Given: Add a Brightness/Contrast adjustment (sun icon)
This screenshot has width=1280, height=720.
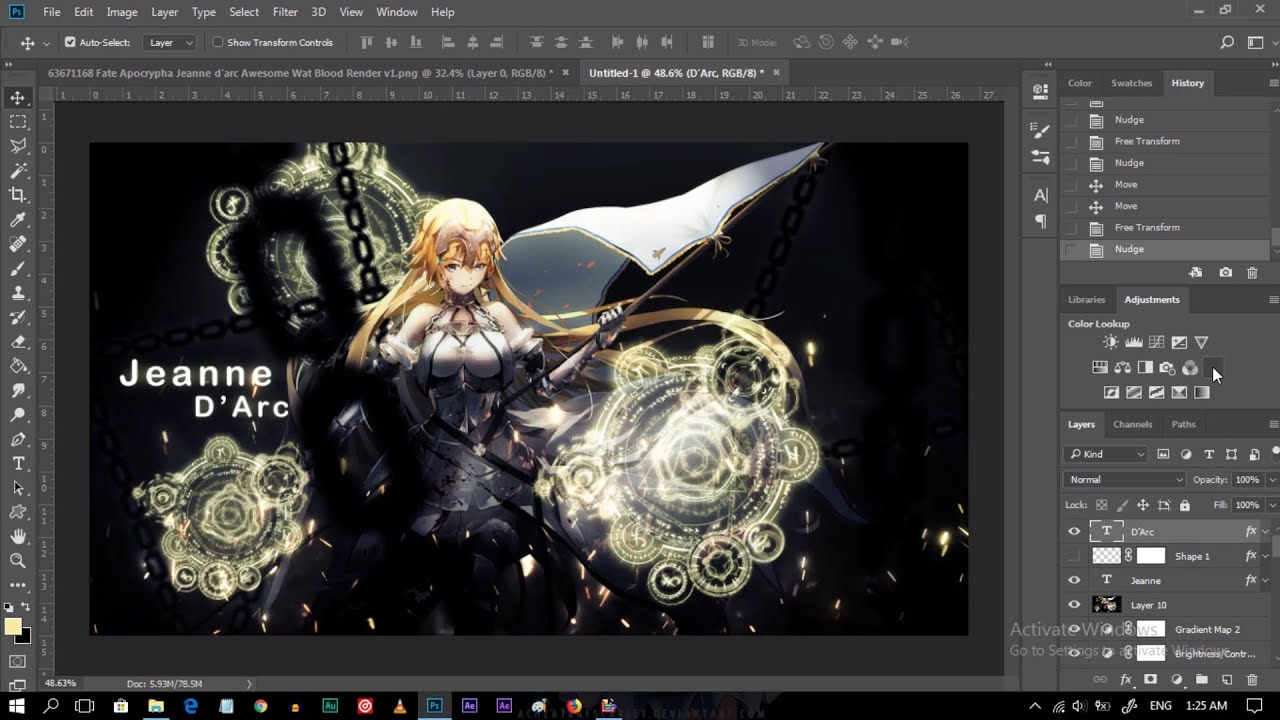Looking at the screenshot, I should pyautogui.click(x=1111, y=342).
